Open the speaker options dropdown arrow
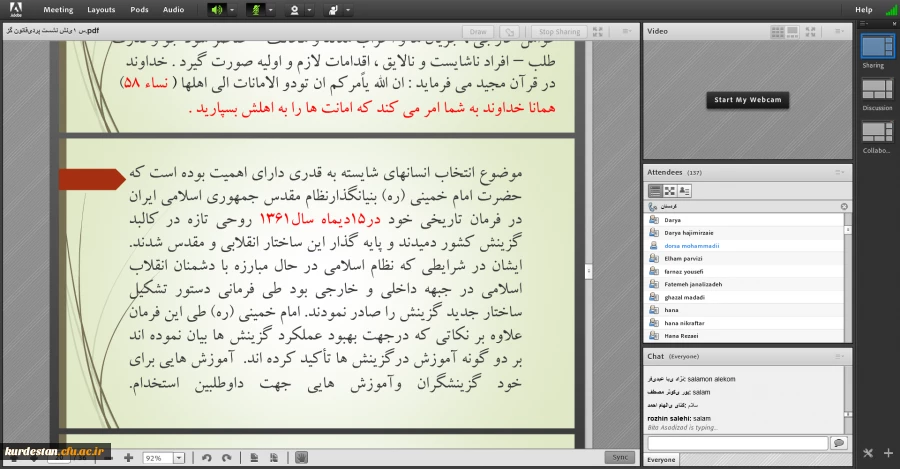 232,10
